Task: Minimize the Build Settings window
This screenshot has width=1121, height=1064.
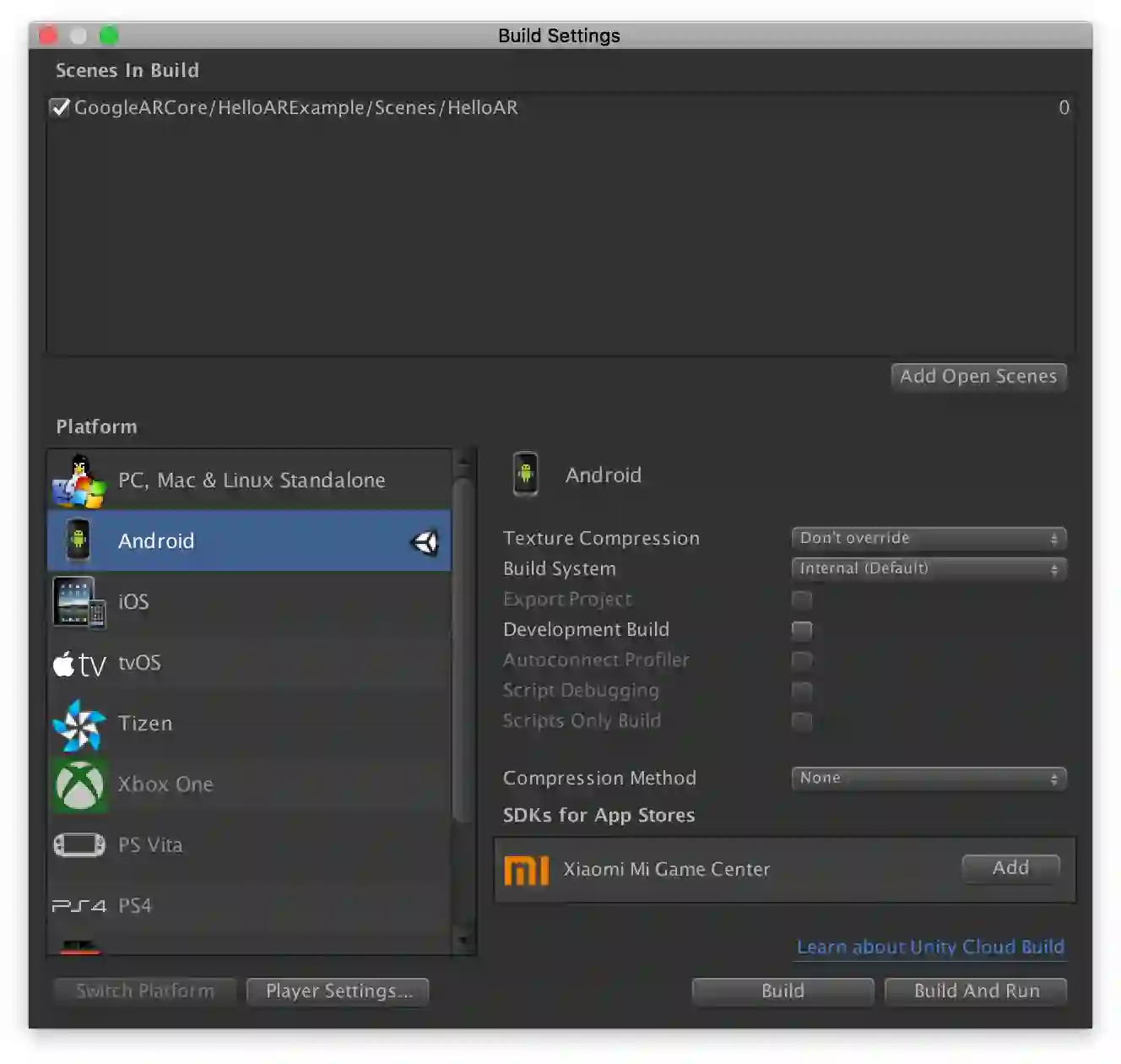Action: click(79, 35)
